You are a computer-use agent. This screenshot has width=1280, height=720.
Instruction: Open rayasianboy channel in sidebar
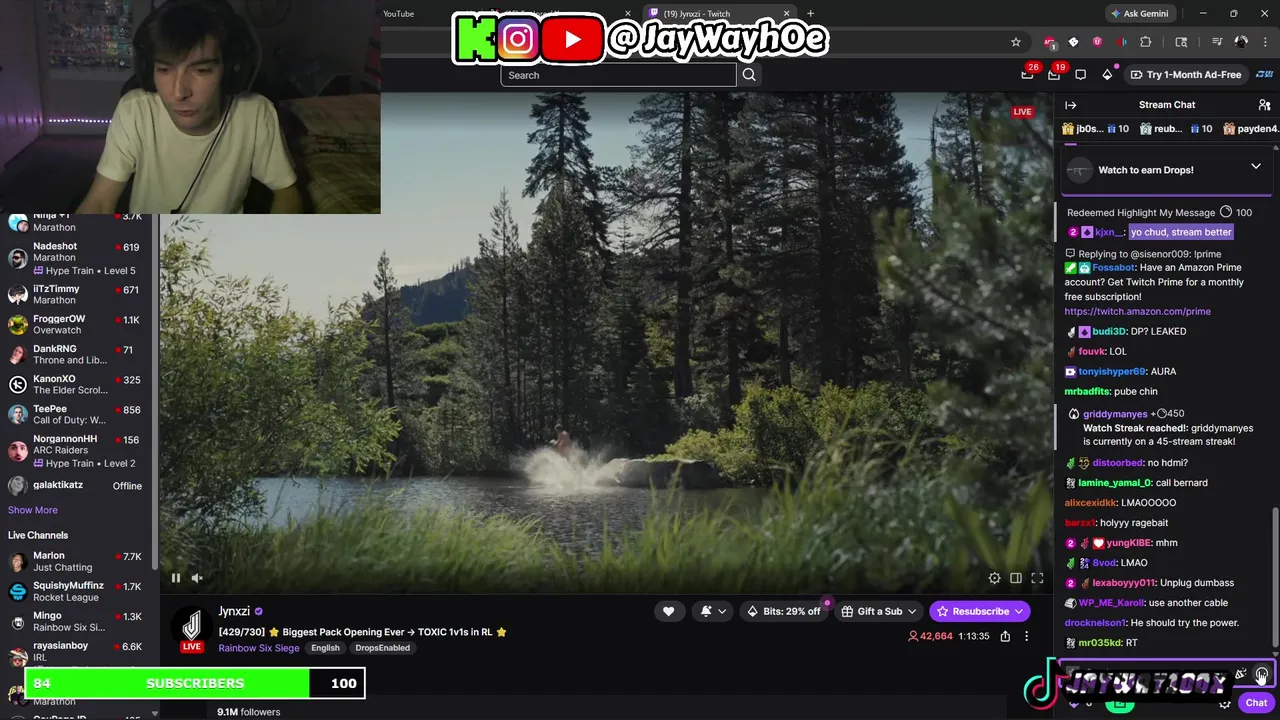pyautogui.click(x=76, y=651)
